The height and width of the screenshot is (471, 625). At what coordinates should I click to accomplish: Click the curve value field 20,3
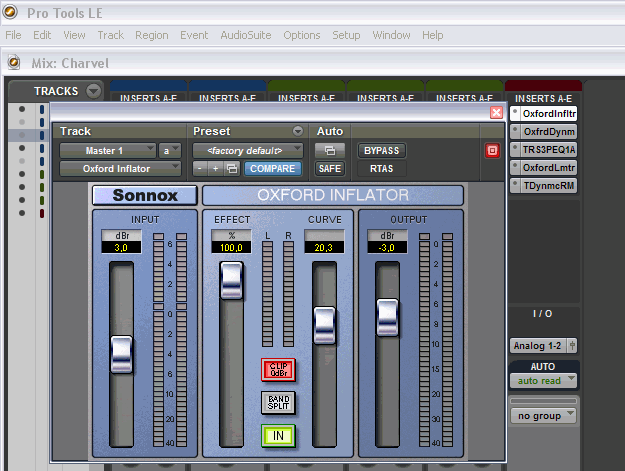pos(324,247)
